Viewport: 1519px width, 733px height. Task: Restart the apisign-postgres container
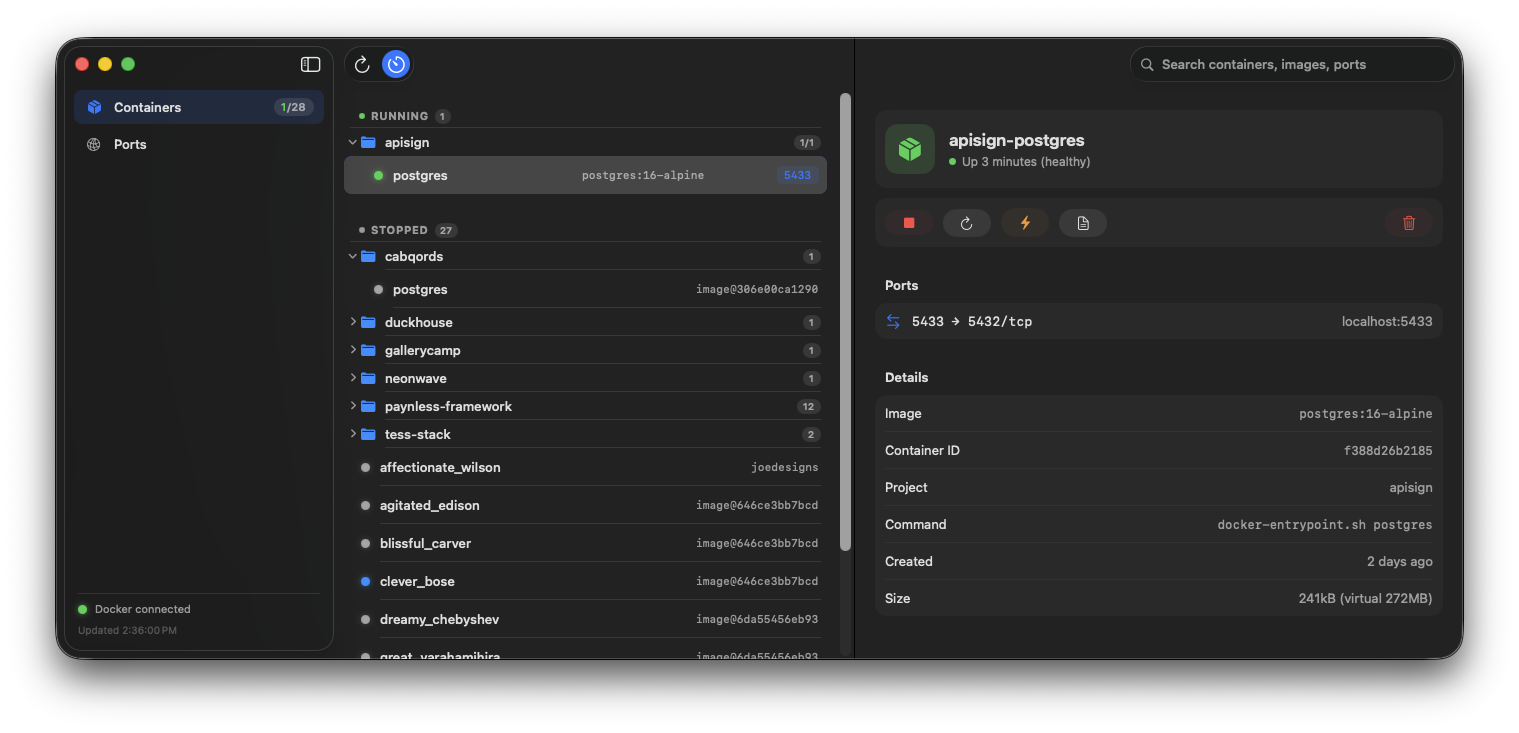pos(967,223)
